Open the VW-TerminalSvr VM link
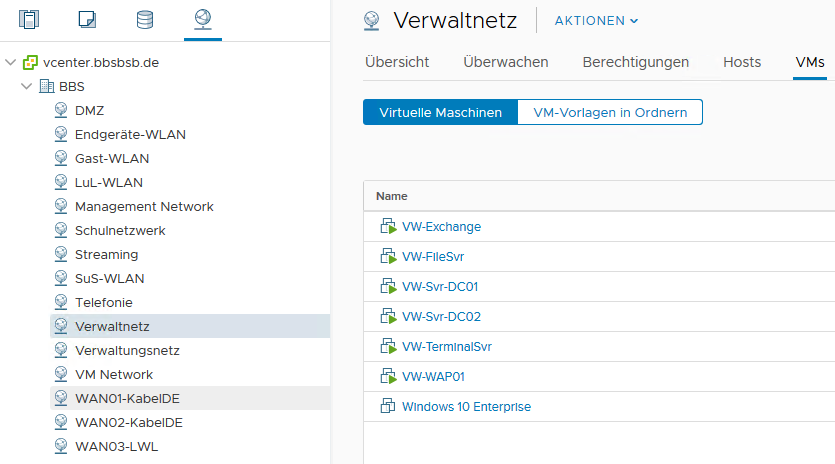This screenshot has height=464, width=835. [447, 347]
